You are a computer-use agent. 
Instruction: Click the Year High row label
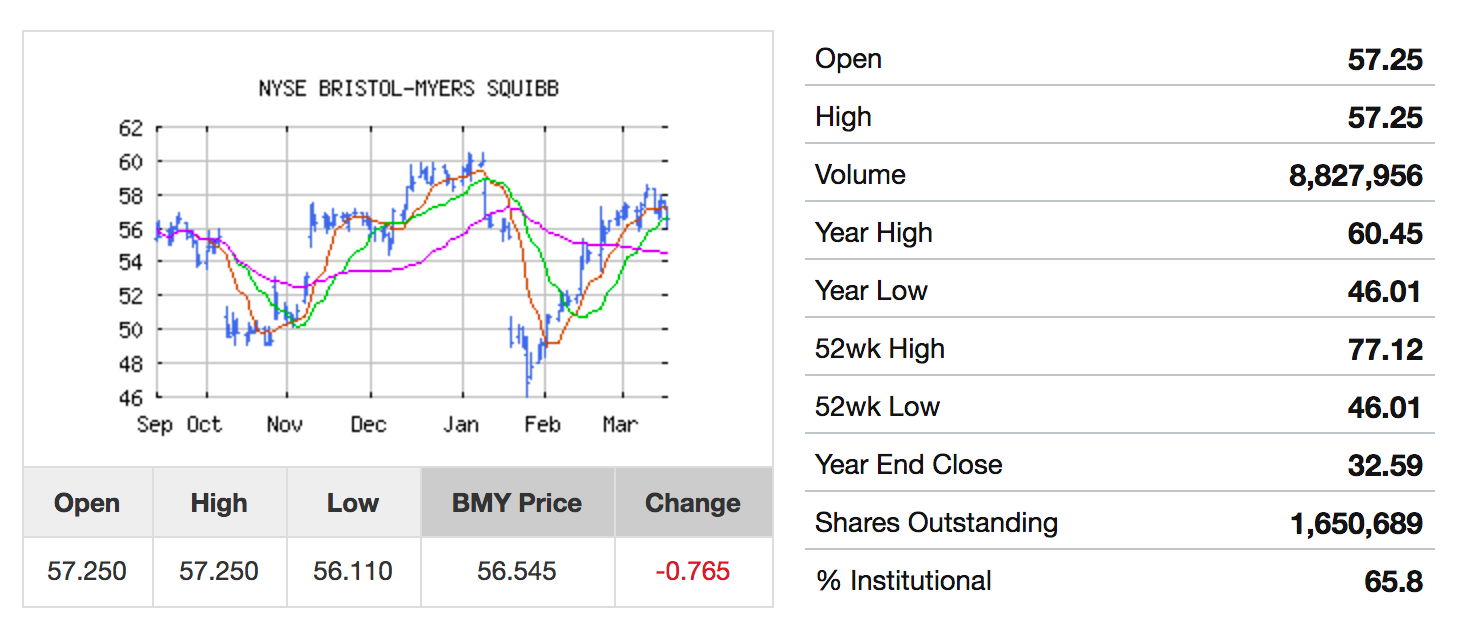(874, 233)
